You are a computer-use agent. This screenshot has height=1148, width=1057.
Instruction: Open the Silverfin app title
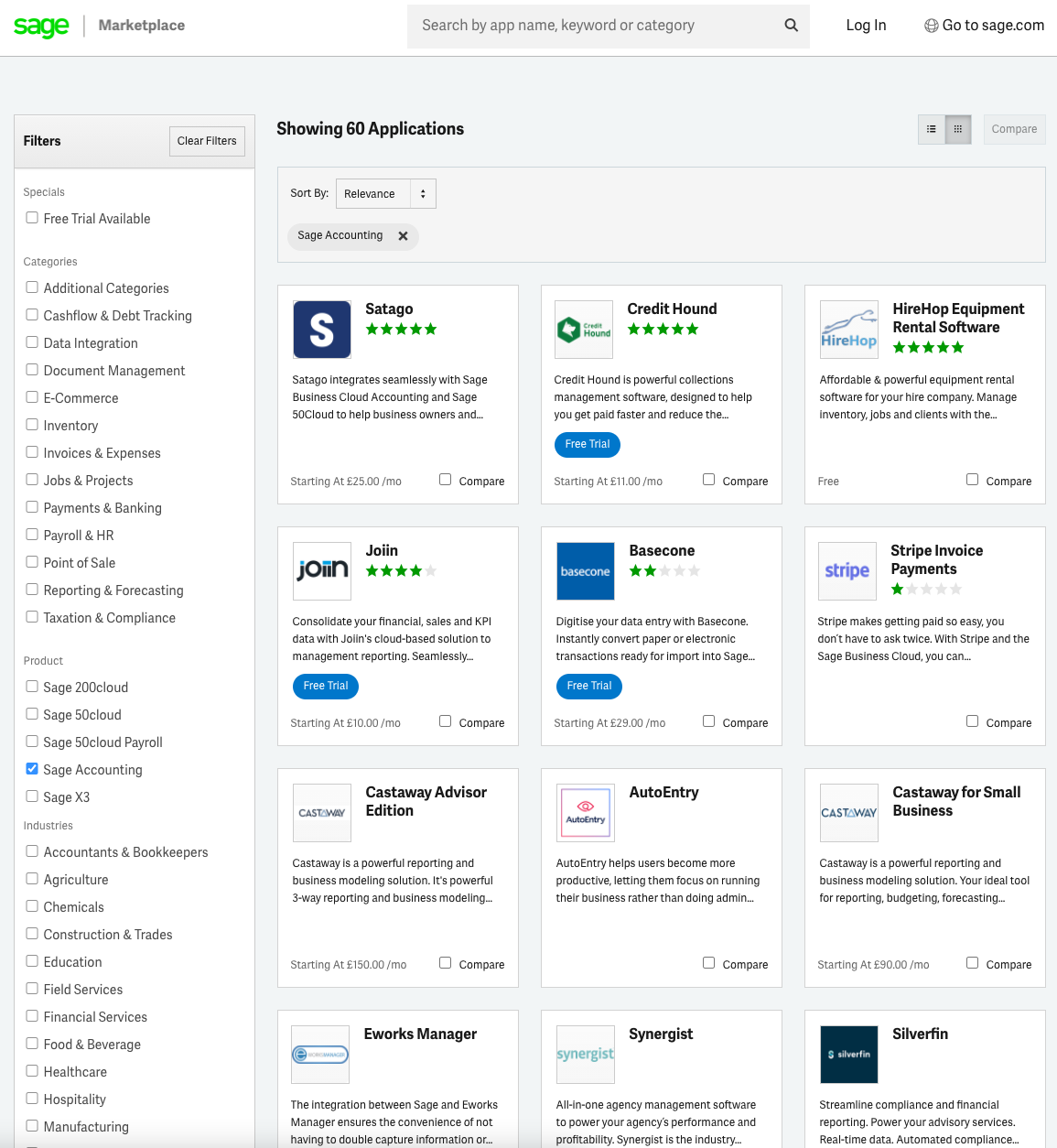click(x=920, y=1034)
